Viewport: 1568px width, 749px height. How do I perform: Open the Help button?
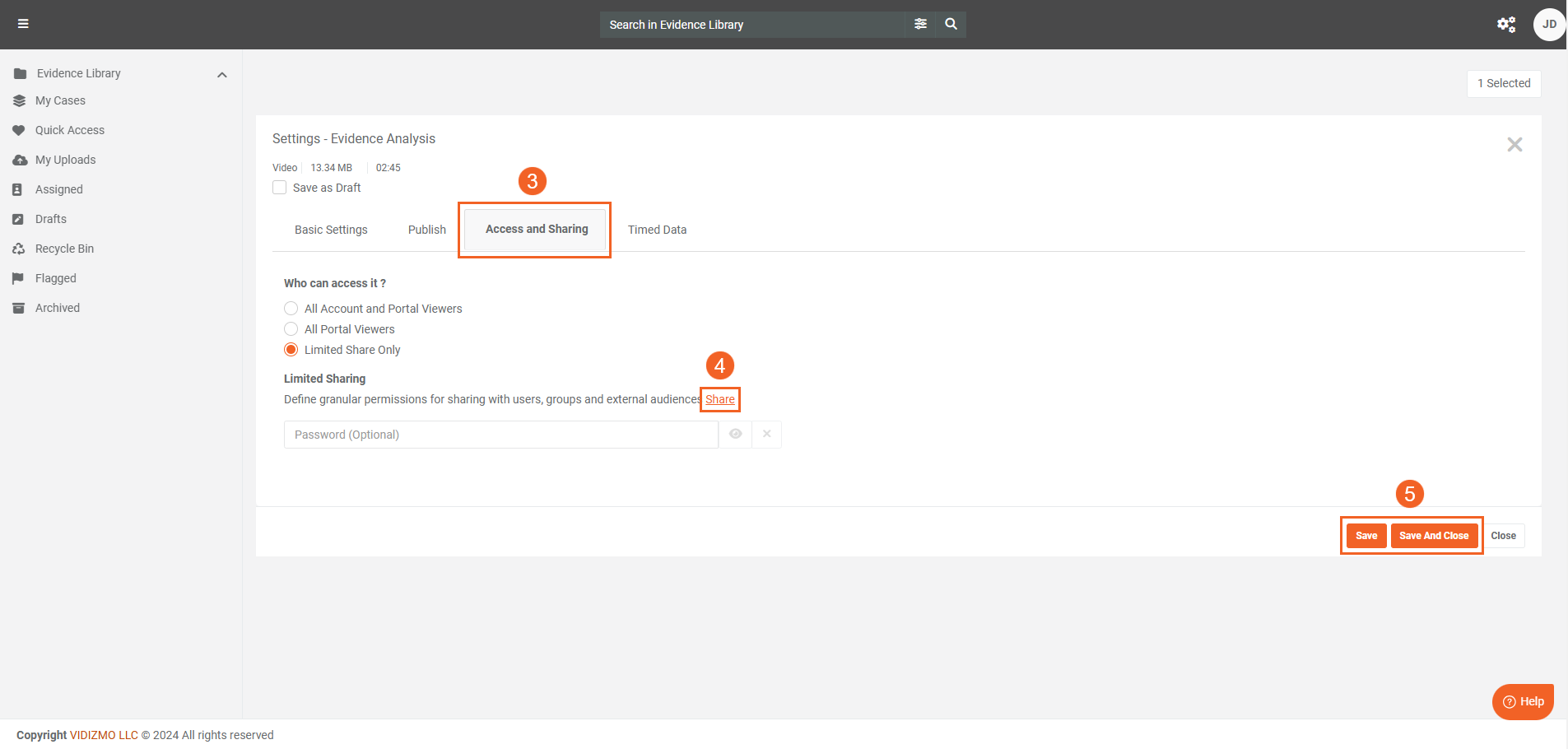(x=1523, y=701)
